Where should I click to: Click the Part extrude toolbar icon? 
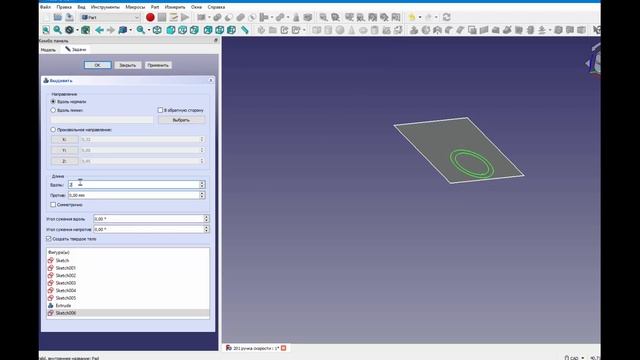click(414, 30)
